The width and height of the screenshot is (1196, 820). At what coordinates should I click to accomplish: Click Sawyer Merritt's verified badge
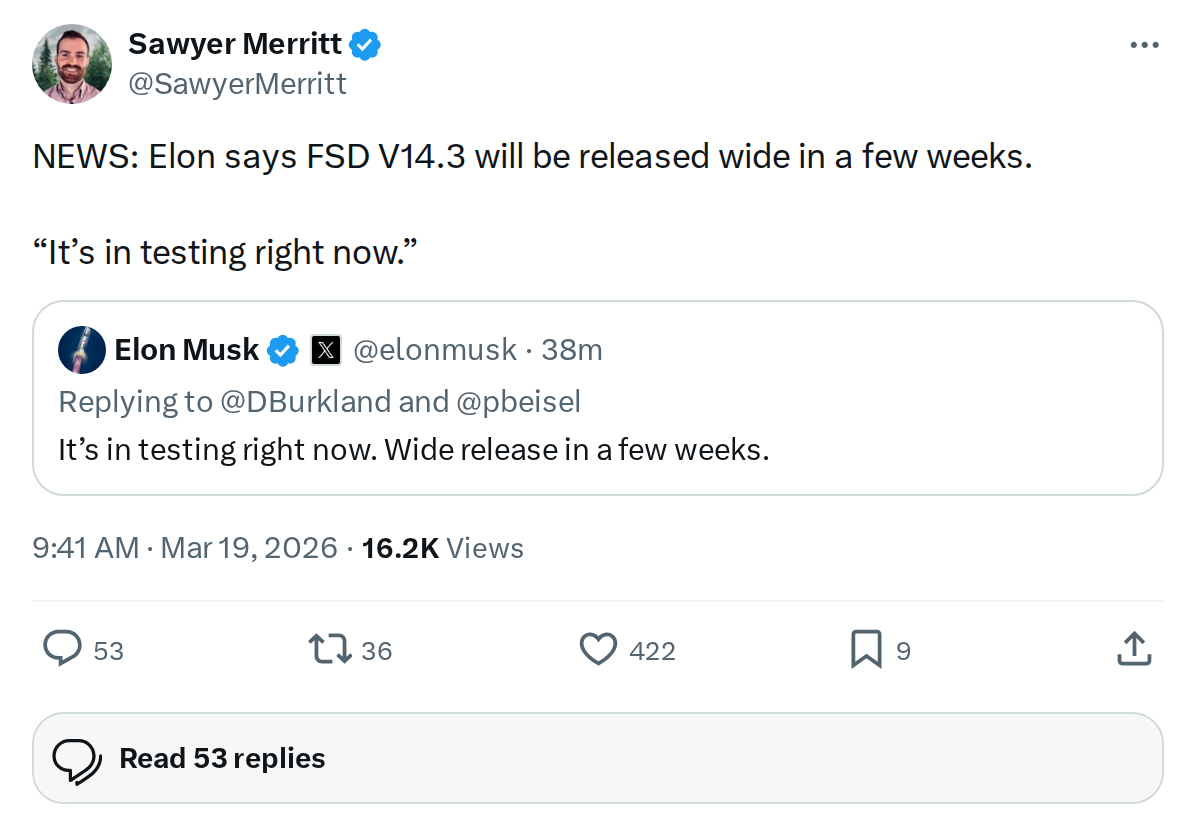point(365,43)
